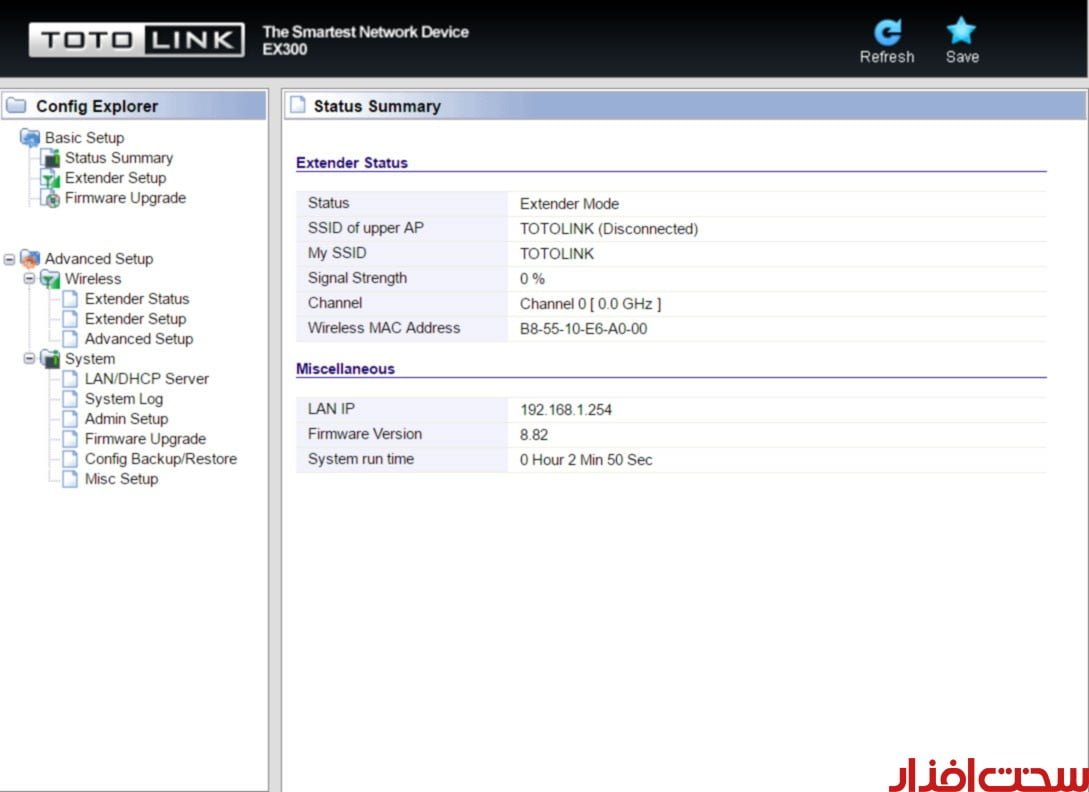
Task: Click the TOTOLINK logo
Action: point(137,41)
